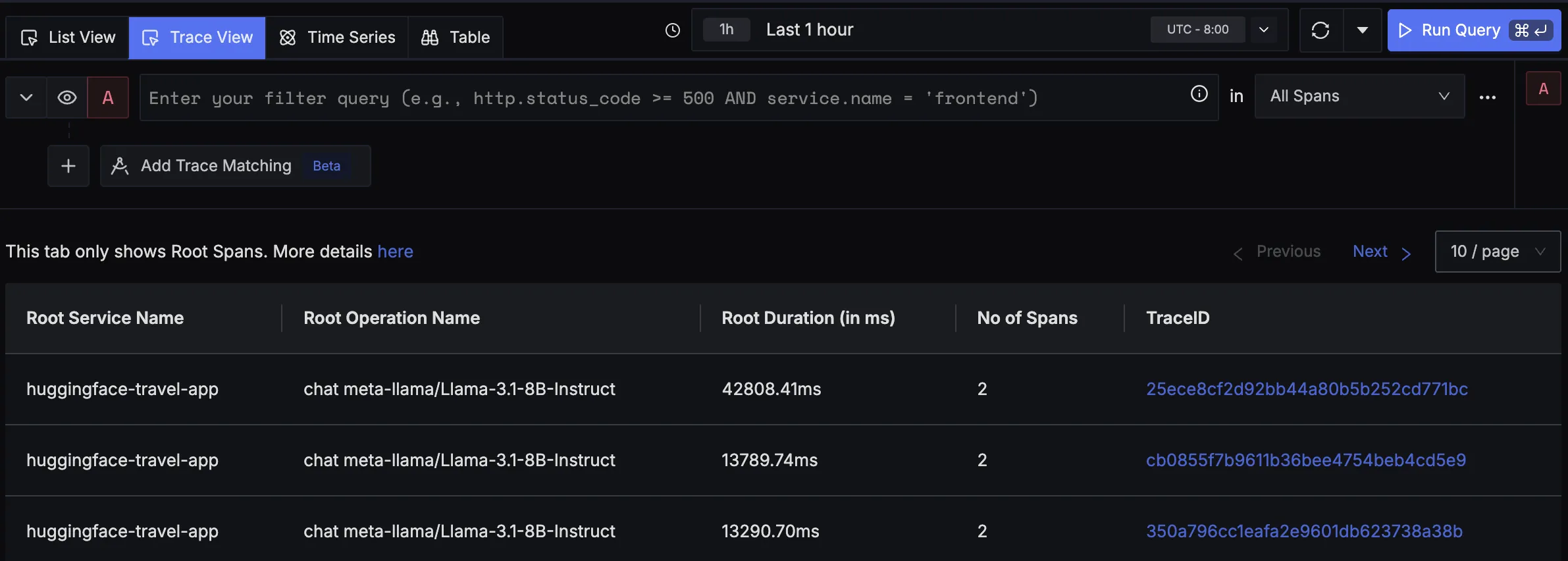Image resolution: width=1568 pixels, height=561 pixels.
Task: Open the All Spans dropdown
Action: (1359, 96)
